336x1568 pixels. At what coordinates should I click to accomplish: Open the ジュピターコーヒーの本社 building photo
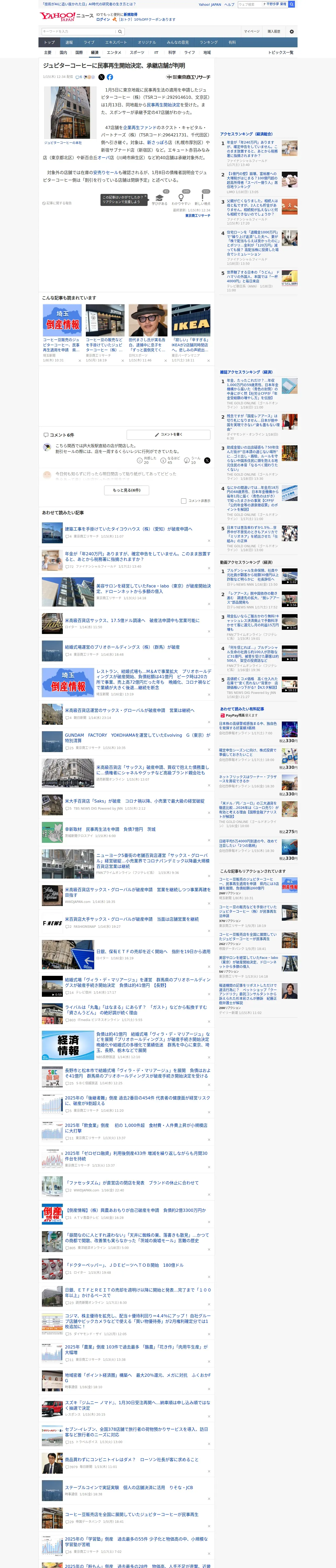point(70,113)
